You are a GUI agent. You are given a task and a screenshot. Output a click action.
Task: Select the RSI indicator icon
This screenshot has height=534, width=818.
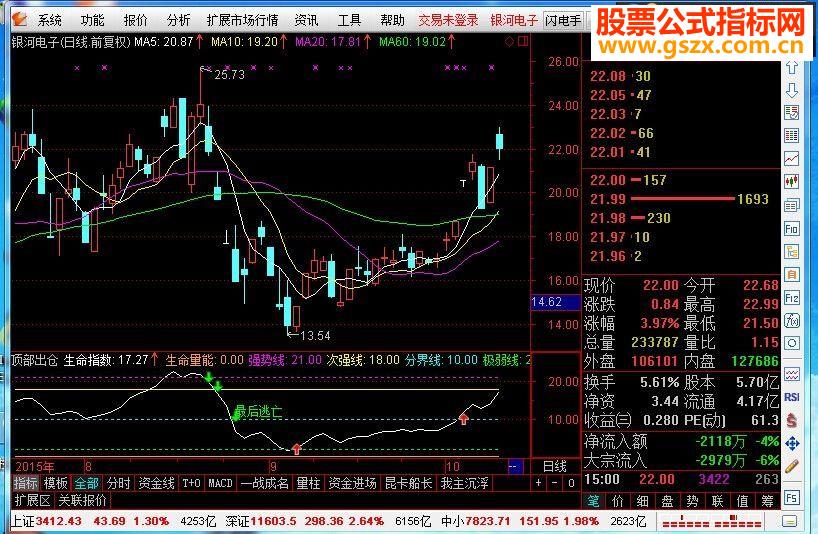point(792,397)
